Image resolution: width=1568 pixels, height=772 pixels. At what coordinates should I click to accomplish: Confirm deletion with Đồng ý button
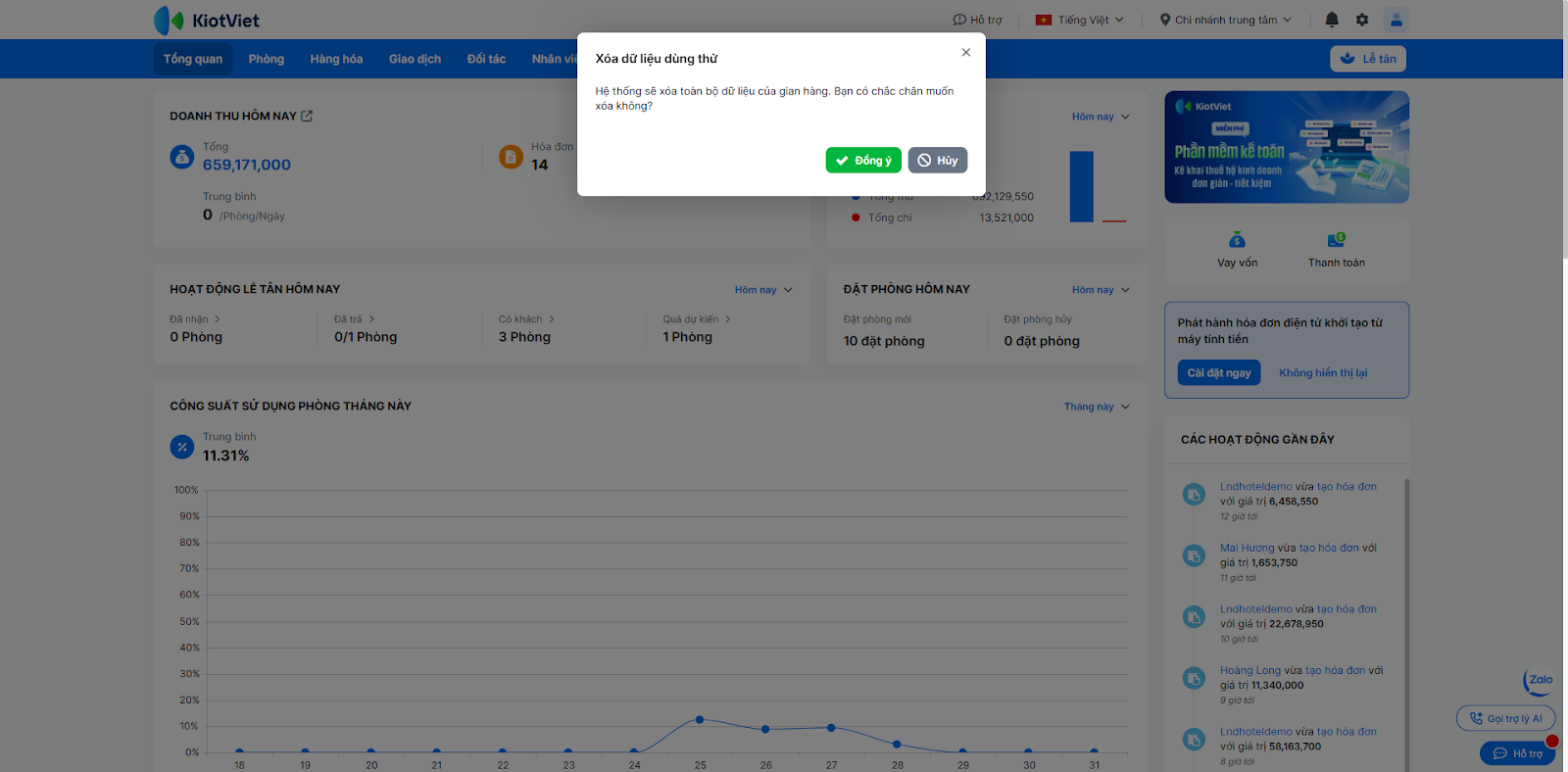point(863,161)
